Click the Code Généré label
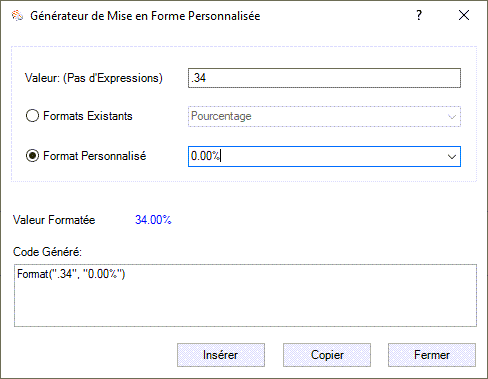Screen dimensions: 488x379 (x=47, y=252)
